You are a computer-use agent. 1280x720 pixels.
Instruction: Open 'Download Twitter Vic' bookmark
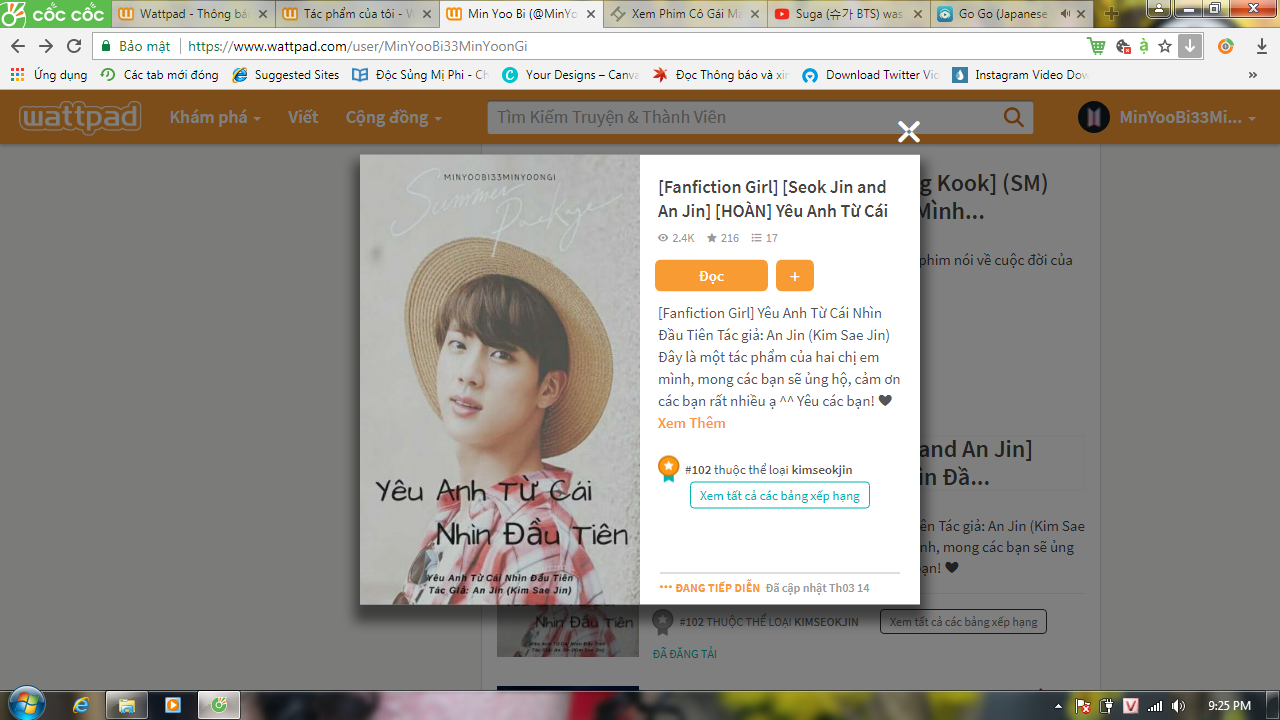tap(870, 75)
